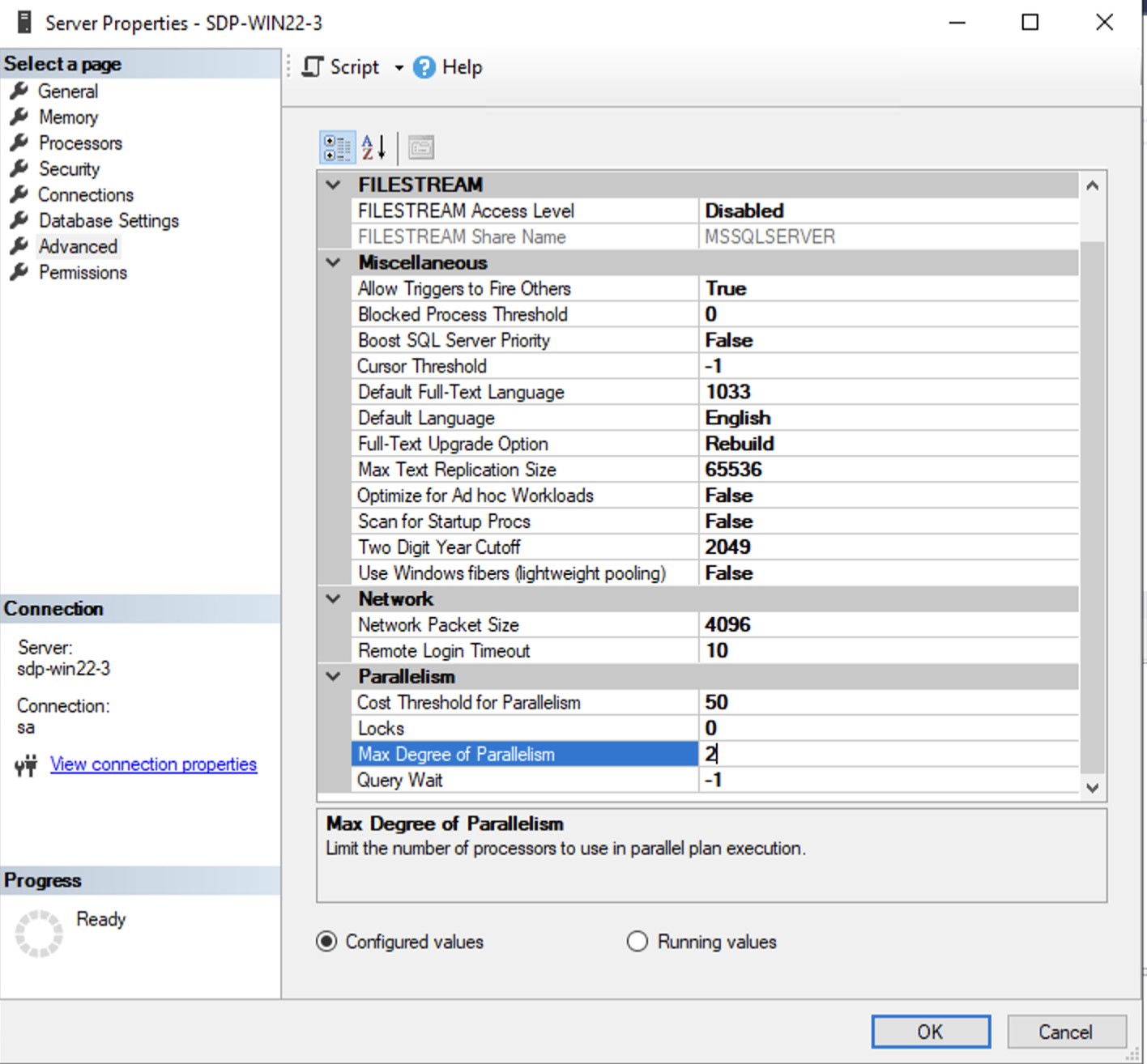The image size is (1147, 1064).
Task: Open View connection properties link
Action: pyautogui.click(x=153, y=764)
